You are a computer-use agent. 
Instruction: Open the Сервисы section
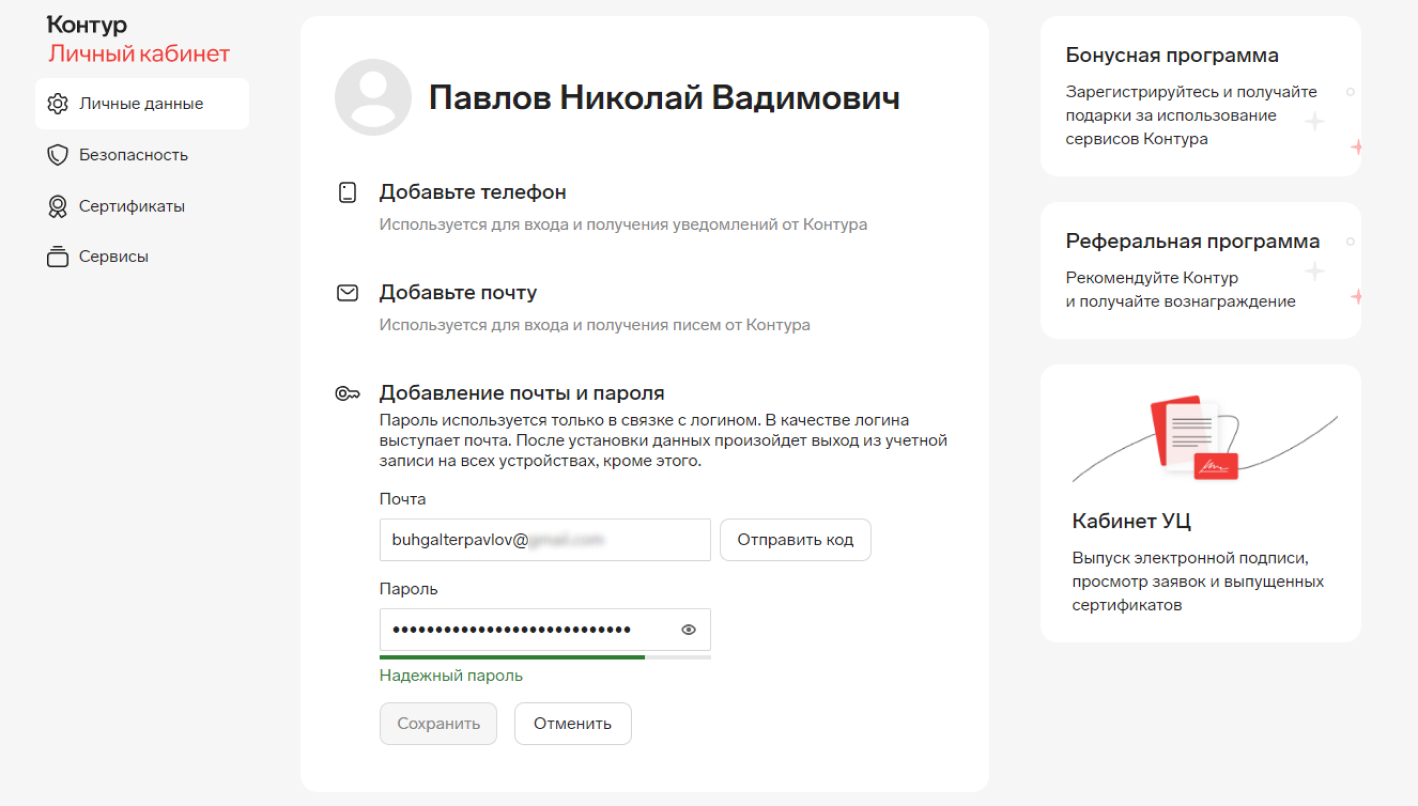[x=114, y=257]
